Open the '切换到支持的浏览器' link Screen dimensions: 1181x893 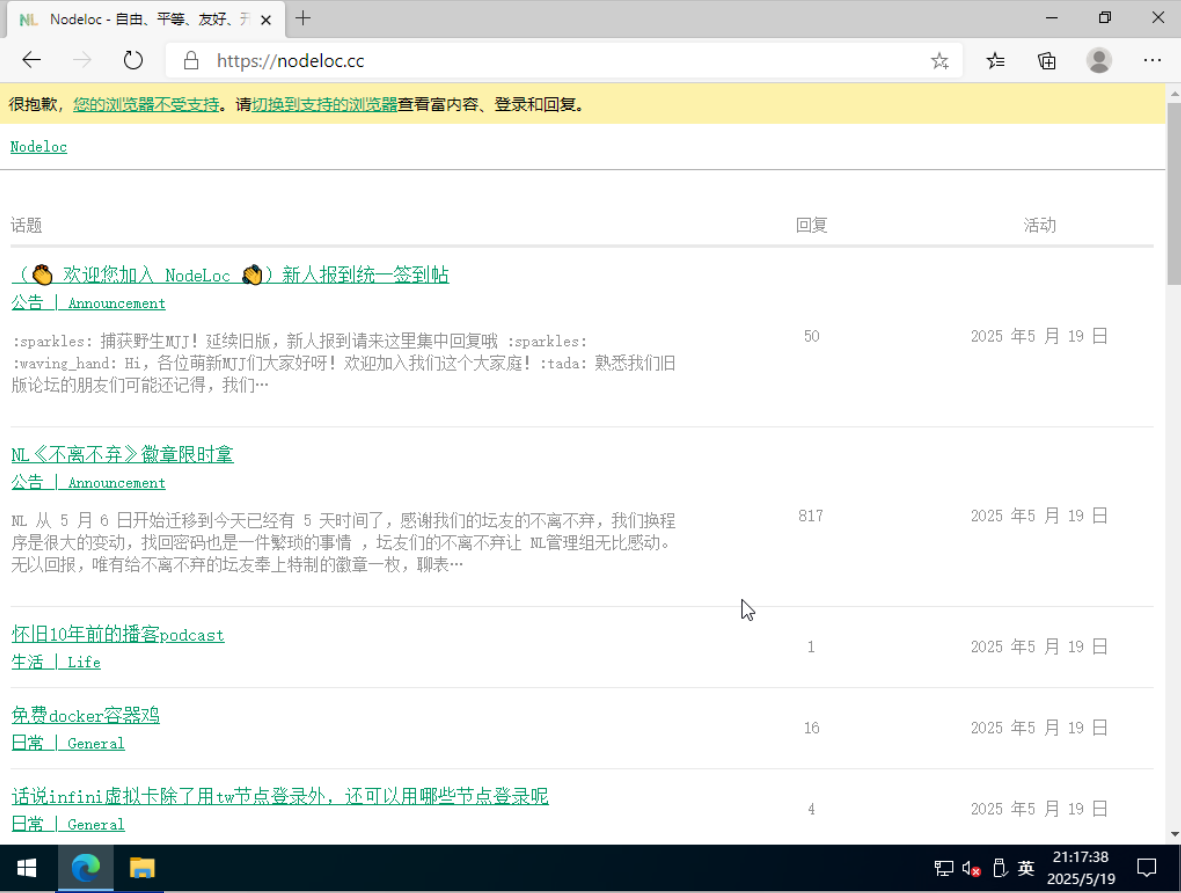(x=325, y=105)
